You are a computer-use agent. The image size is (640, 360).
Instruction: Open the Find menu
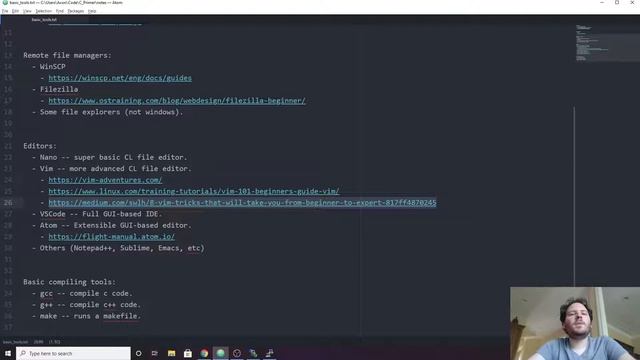(60, 11)
